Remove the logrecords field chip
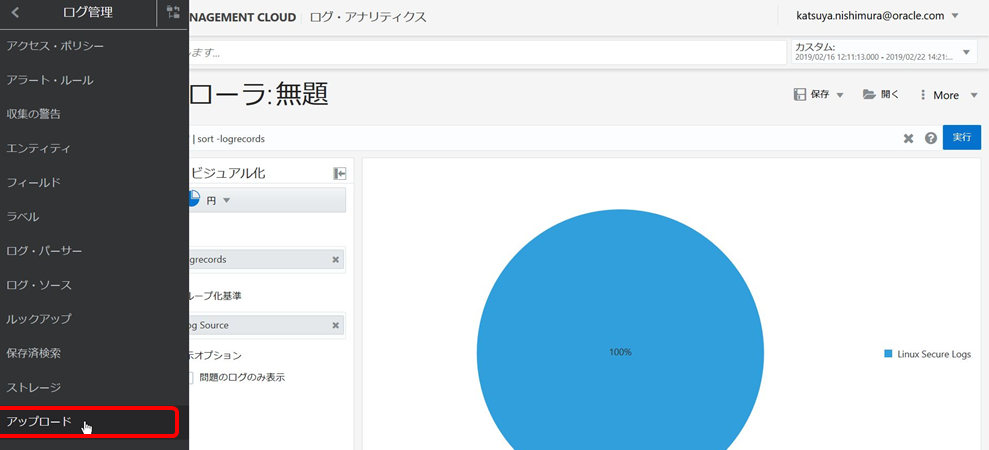Image resolution: width=989 pixels, height=450 pixels. point(336,259)
